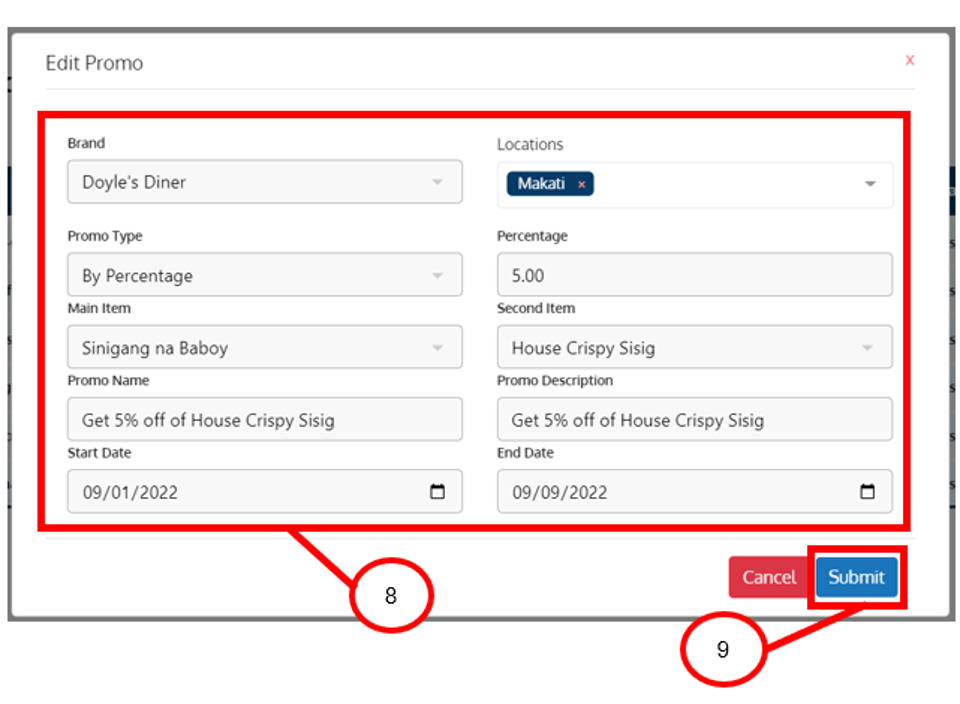Click the Promo Description label
Image resolution: width=960 pixels, height=704 pixels.
point(555,381)
